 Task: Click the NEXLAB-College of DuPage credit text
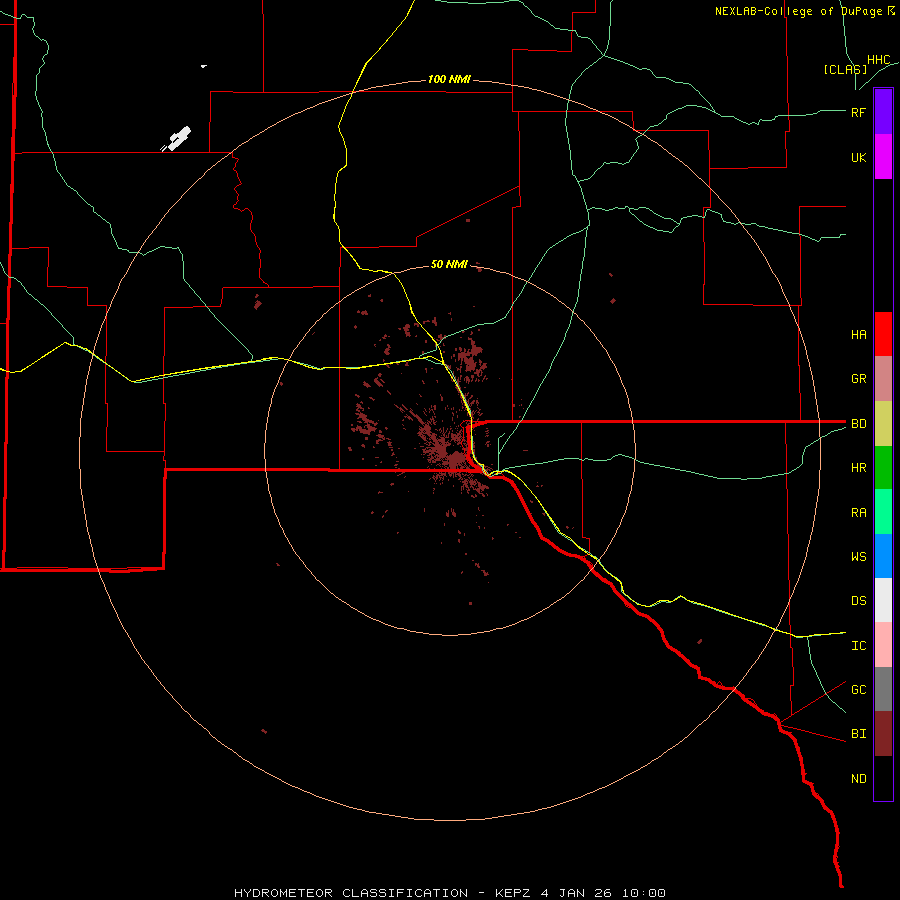tap(805, 11)
